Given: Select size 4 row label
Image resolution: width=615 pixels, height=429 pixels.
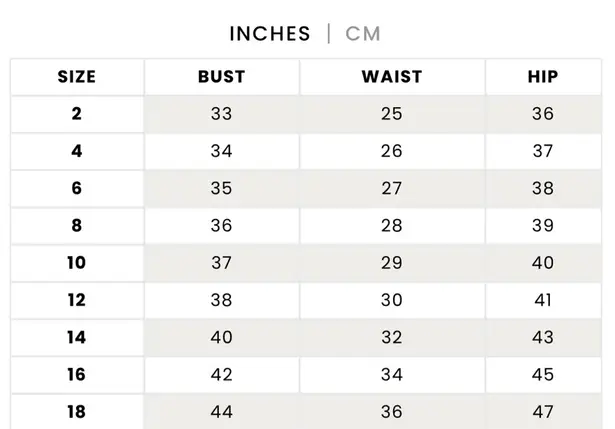Looking at the screenshot, I should click(77, 152).
